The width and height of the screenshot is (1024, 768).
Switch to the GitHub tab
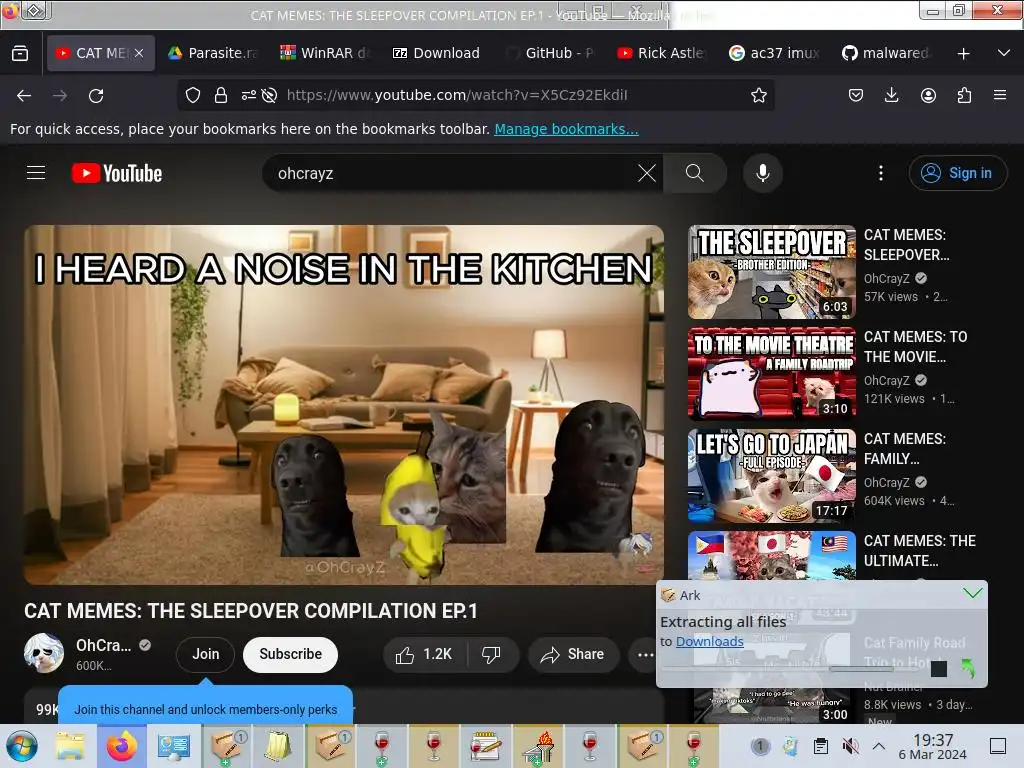tap(549, 53)
